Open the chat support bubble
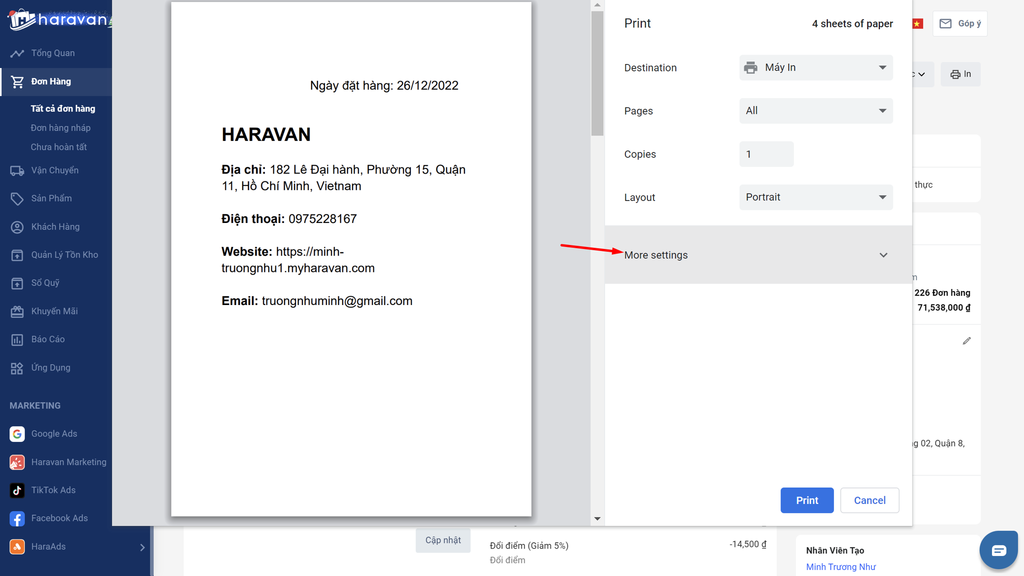This screenshot has width=1024, height=576. coord(999,550)
